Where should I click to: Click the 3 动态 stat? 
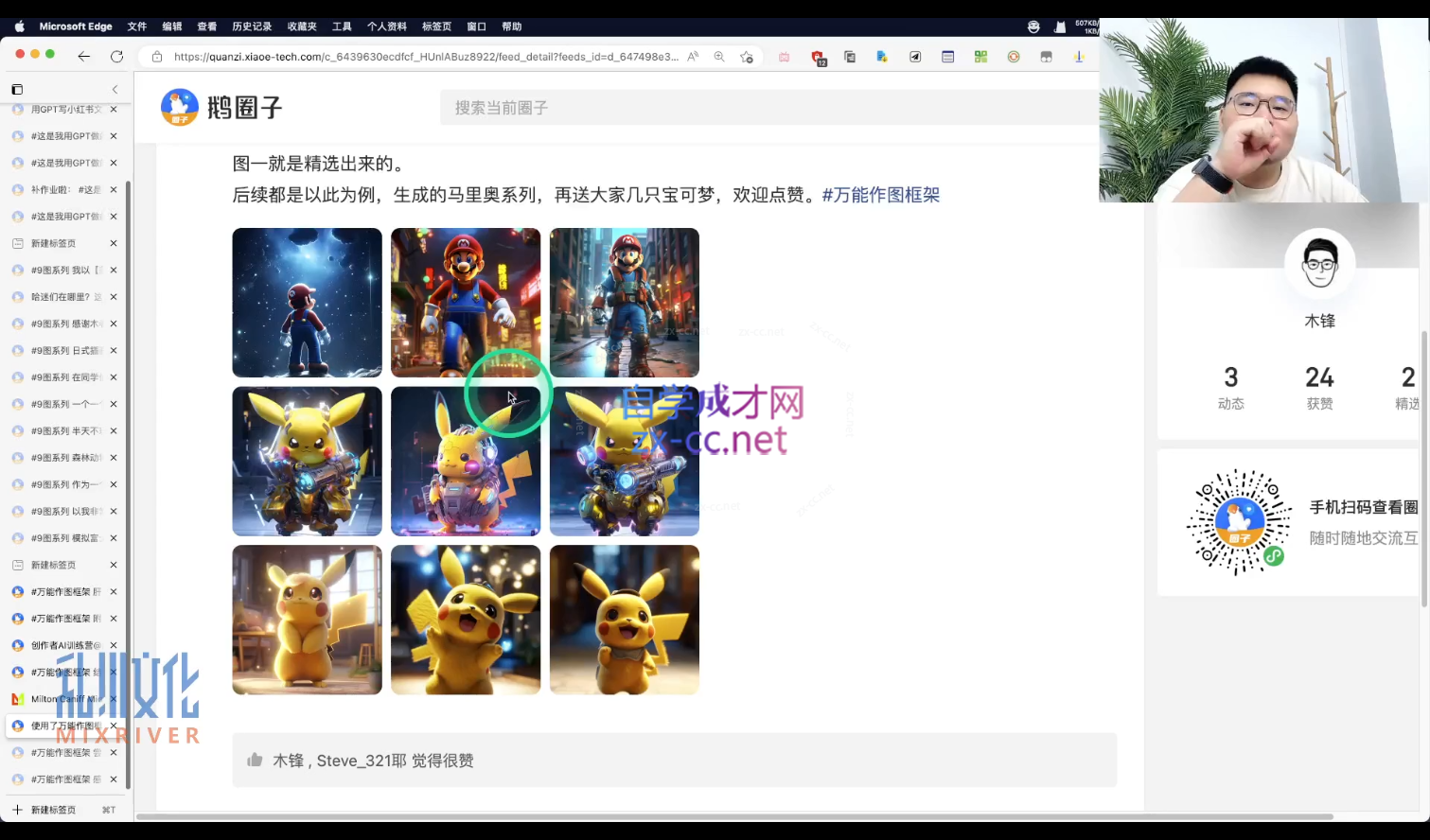tap(1230, 388)
